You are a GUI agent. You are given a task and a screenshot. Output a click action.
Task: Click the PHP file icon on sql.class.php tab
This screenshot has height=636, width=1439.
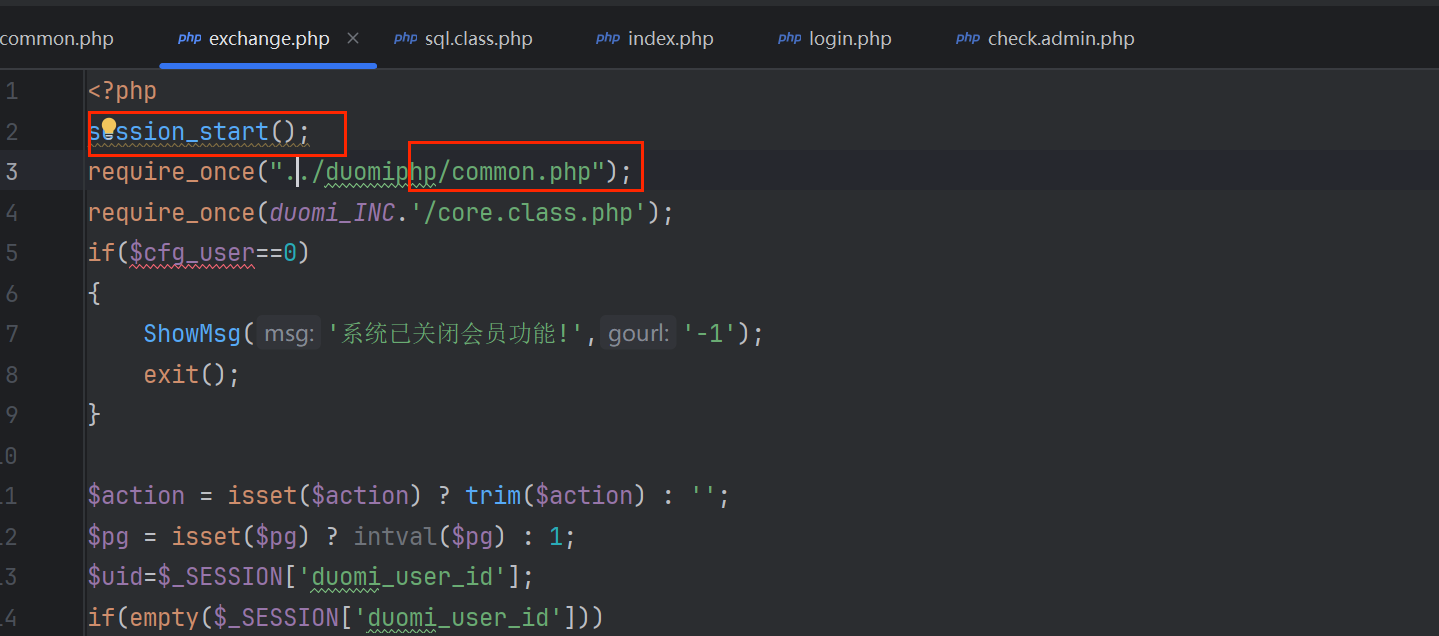coord(405,38)
